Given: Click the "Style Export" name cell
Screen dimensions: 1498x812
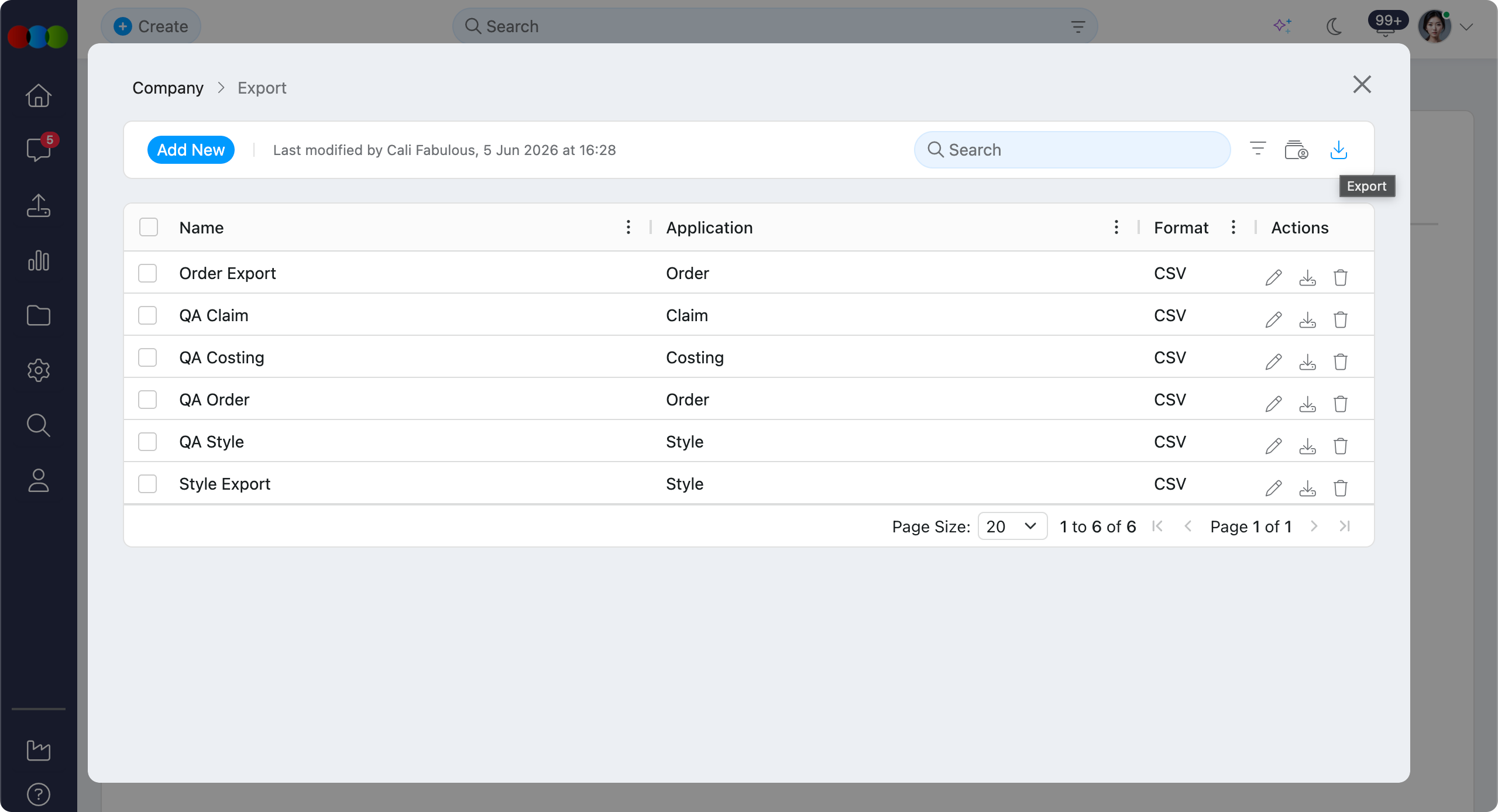Looking at the screenshot, I should coord(225,484).
